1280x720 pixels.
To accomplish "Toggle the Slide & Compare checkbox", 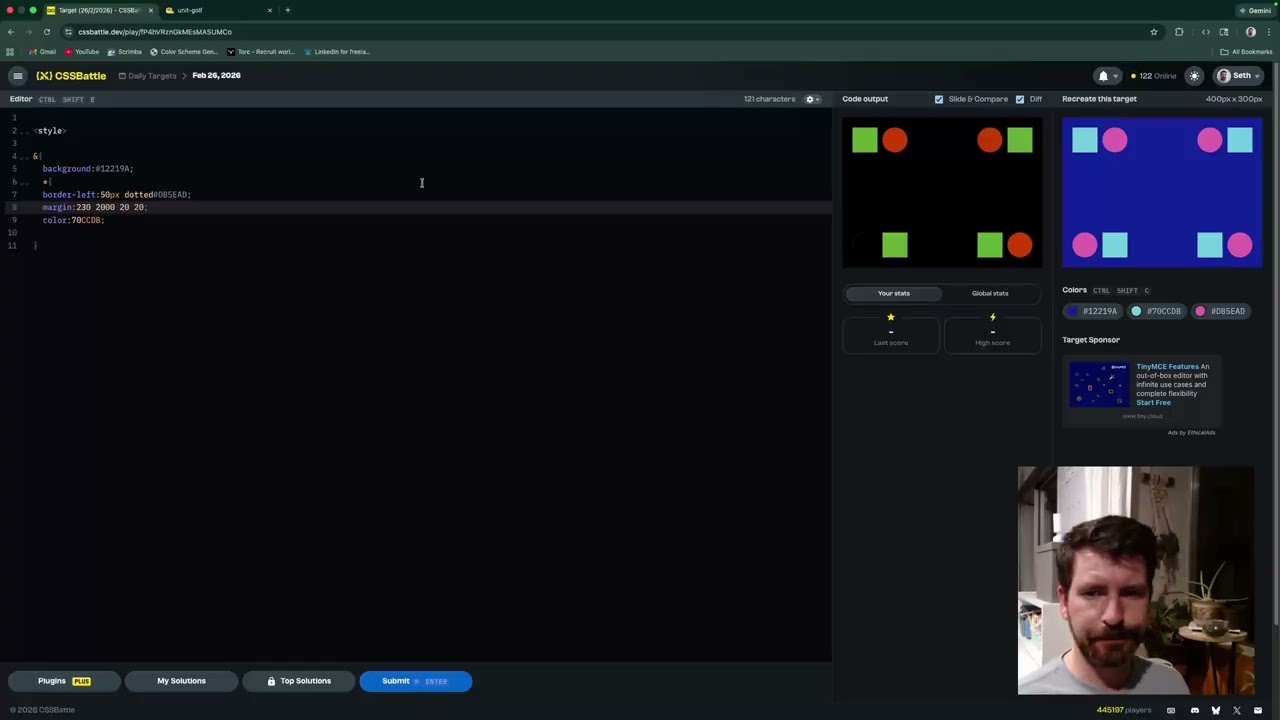I will (x=939, y=99).
